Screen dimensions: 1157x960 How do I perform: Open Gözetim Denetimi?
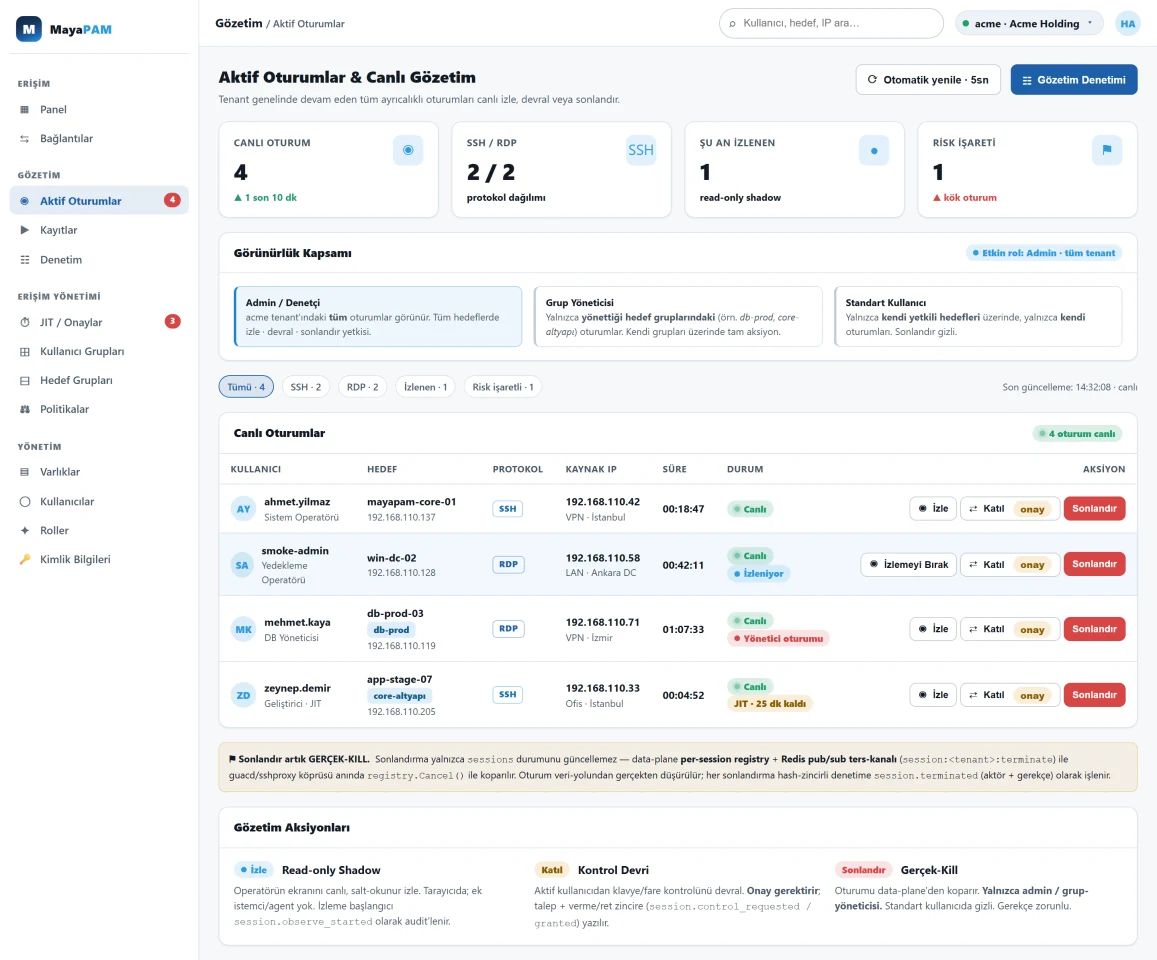coord(1074,80)
